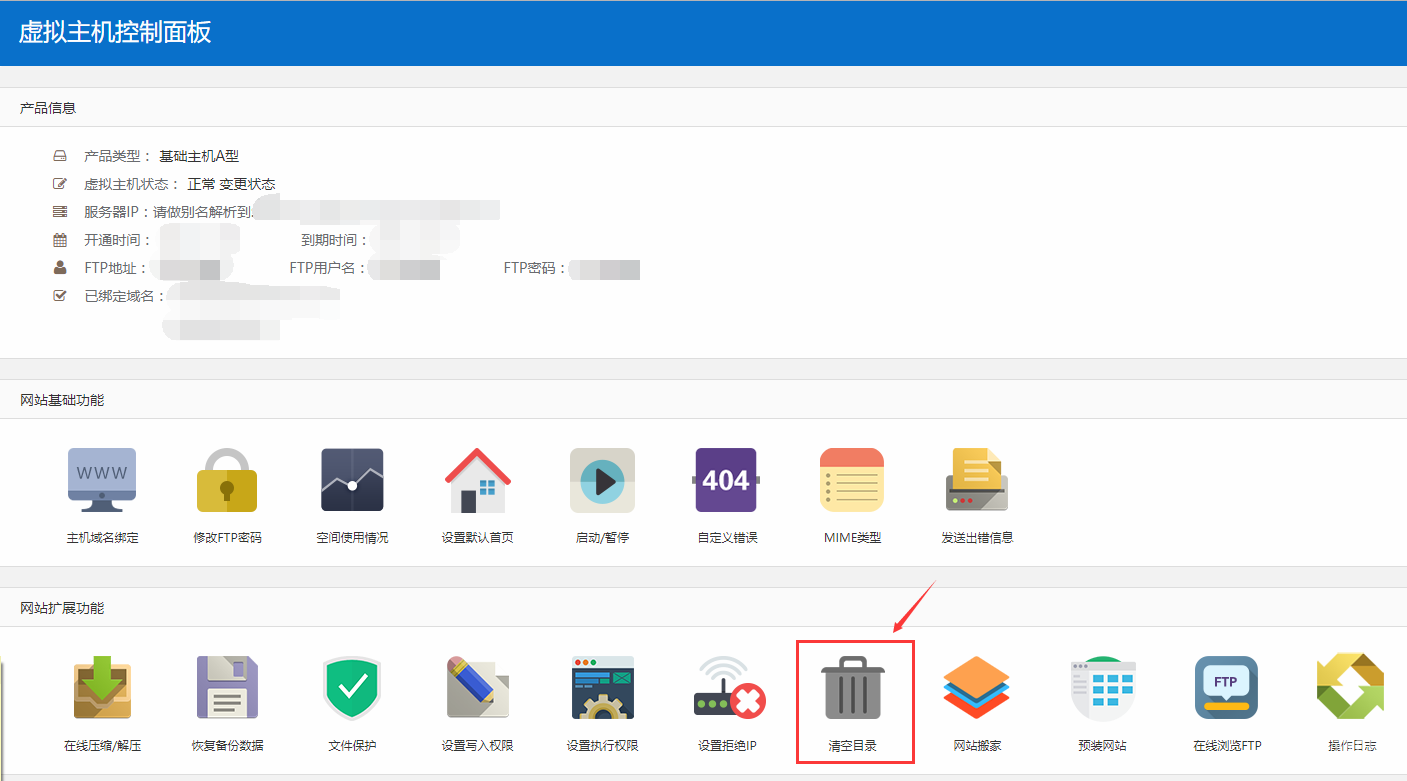
Task: Open the 主机域名绑定 WWW icon
Action: coord(102,481)
